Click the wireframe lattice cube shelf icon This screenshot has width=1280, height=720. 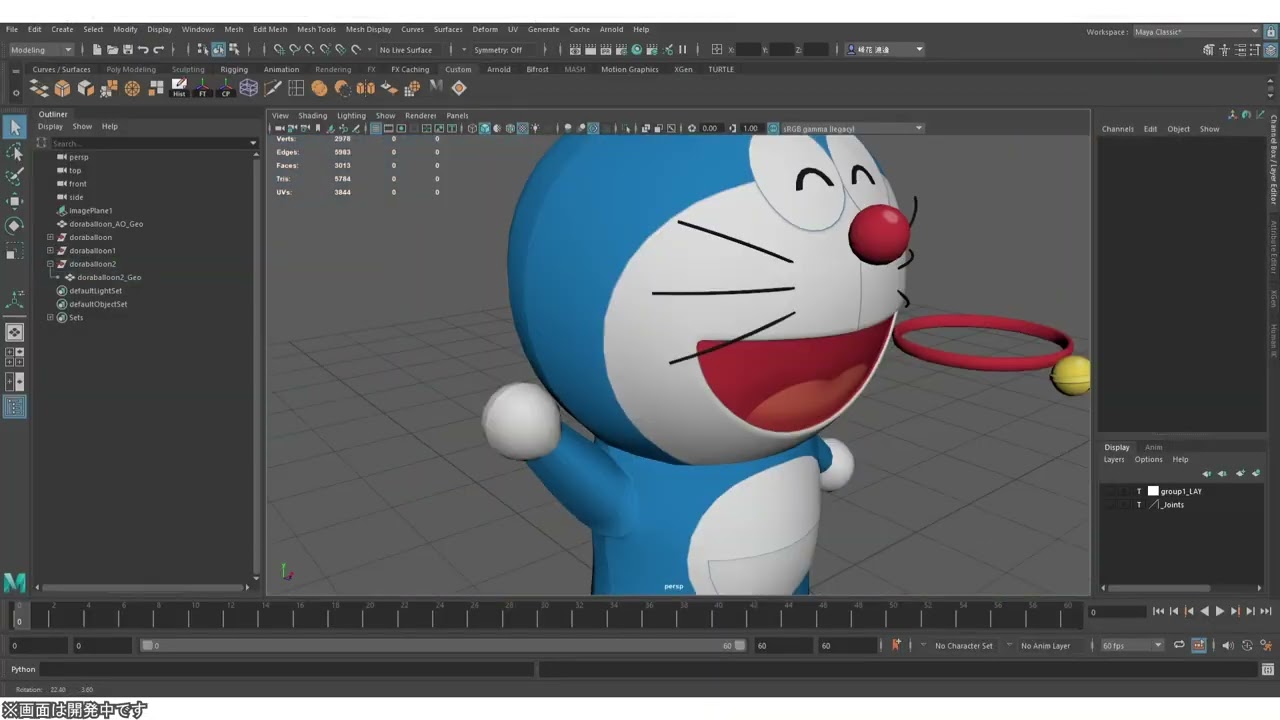[248, 88]
